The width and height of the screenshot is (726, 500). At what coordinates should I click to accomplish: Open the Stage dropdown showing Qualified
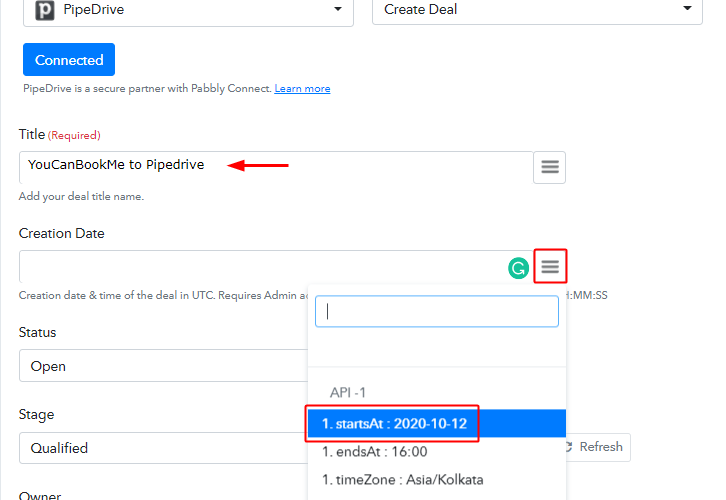tap(163, 448)
